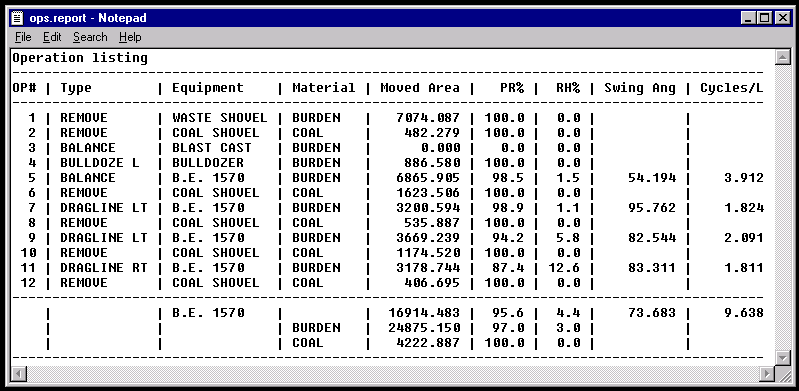Image resolution: width=799 pixels, height=391 pixels.
Task: Click the moved area value 482.279
Action: 432,133
